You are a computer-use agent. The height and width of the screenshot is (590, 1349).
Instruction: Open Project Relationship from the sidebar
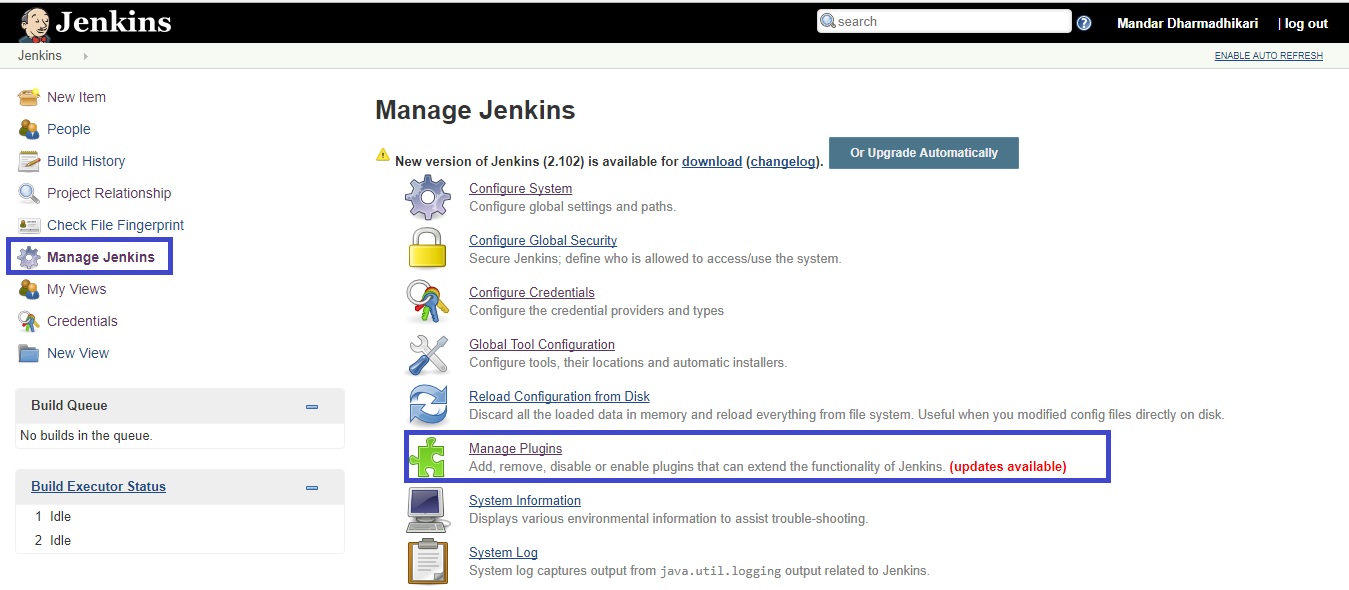click(109, 193)
